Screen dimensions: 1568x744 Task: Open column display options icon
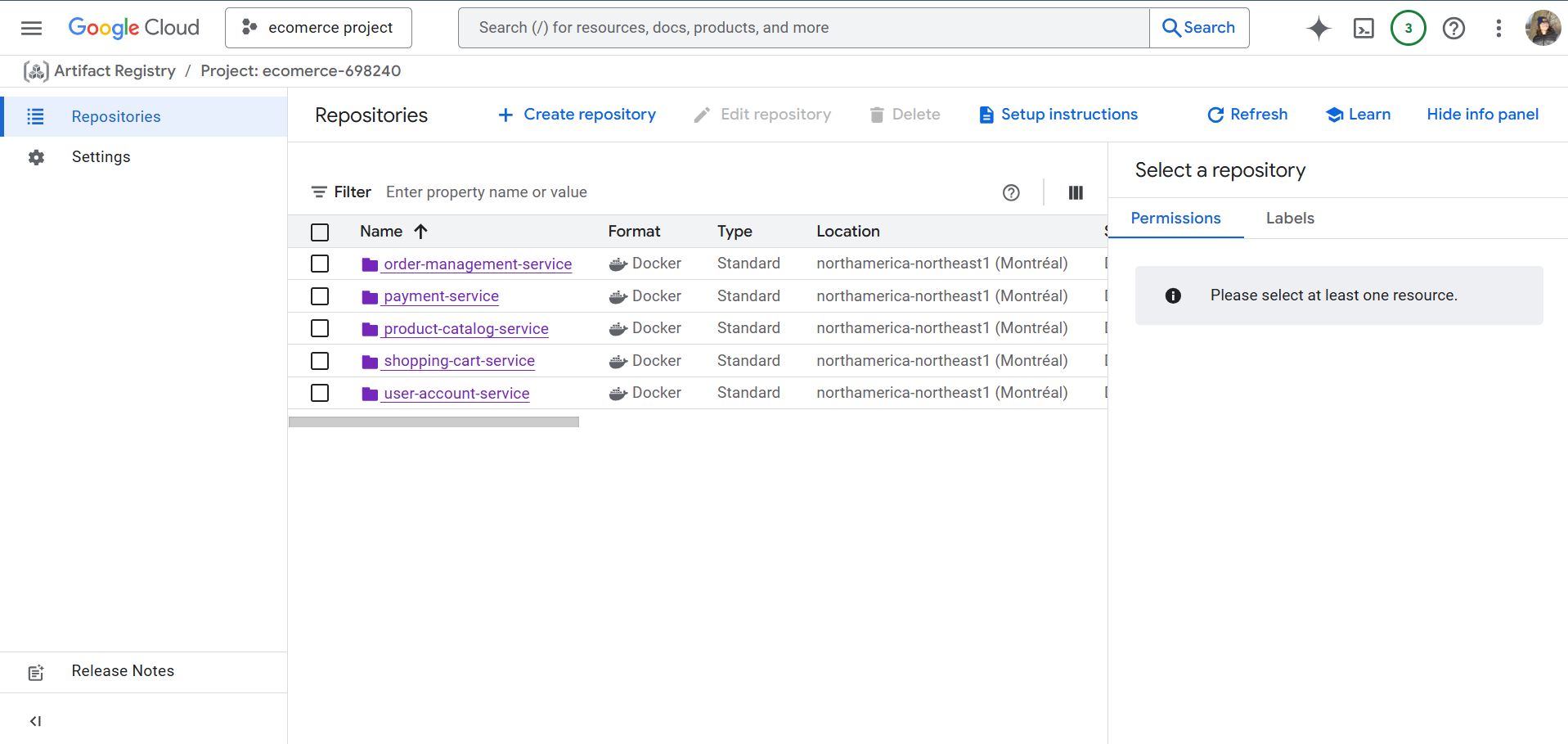pyautogui.click(x=1076, y=192)
